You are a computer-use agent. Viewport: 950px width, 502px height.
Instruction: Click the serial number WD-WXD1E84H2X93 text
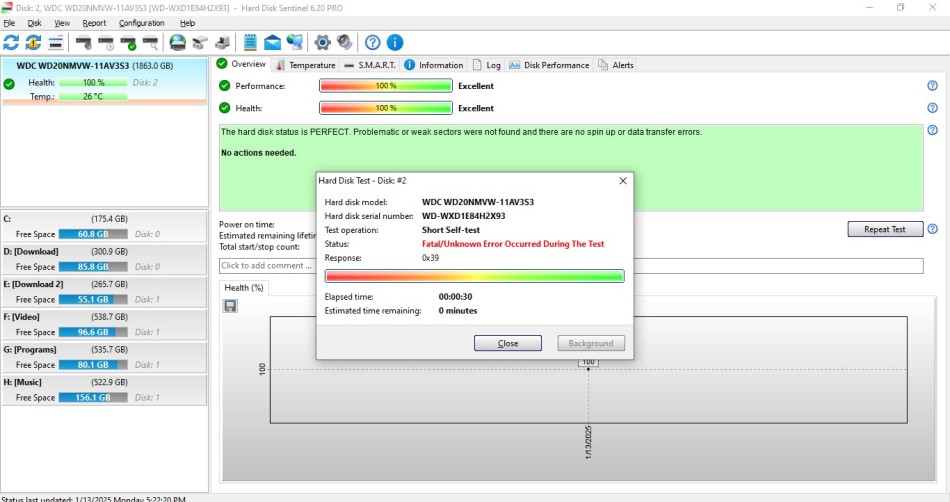pyautogui.click(x=463, y=216)
